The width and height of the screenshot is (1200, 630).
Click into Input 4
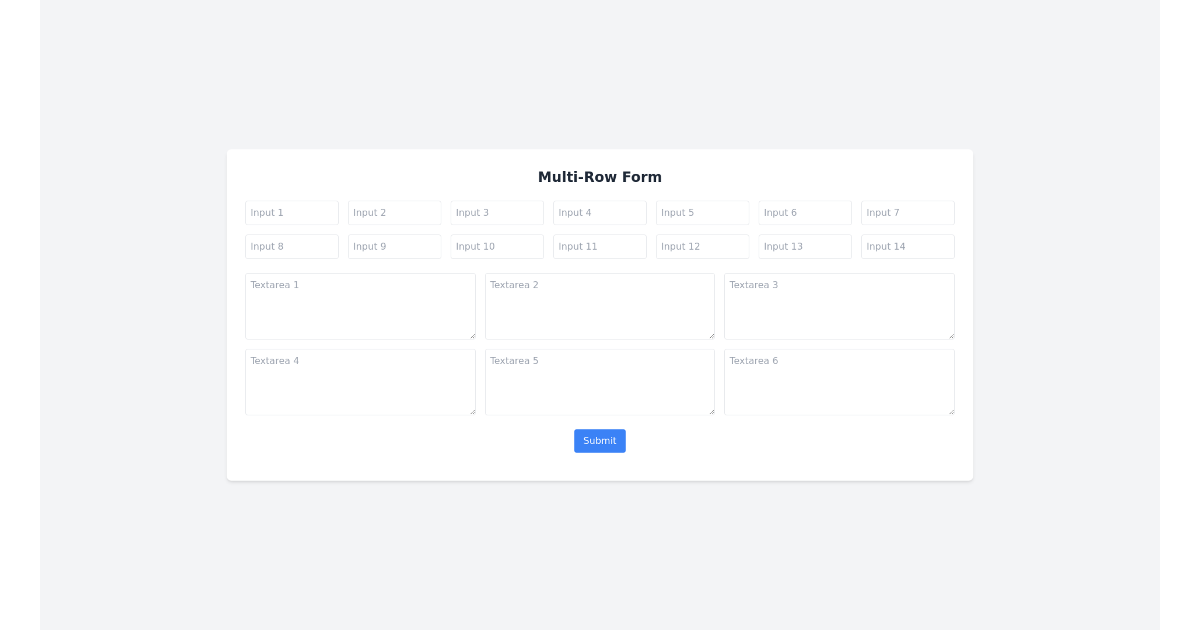[599, 212]
